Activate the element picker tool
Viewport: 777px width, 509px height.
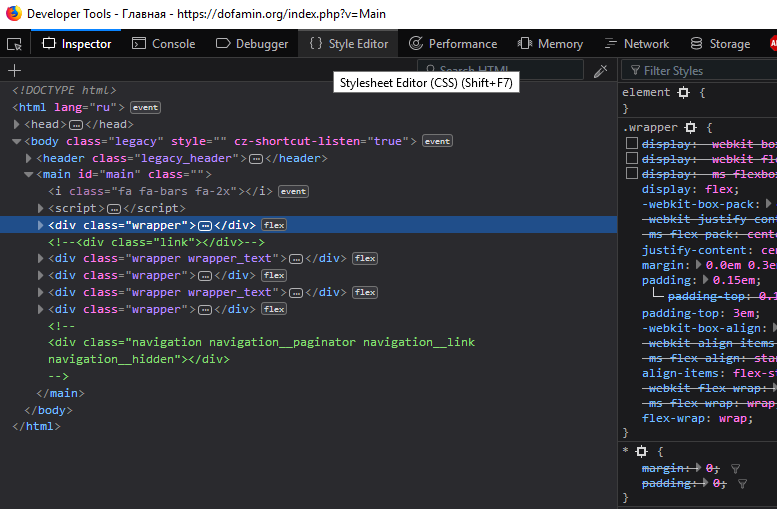click(14, 44)
